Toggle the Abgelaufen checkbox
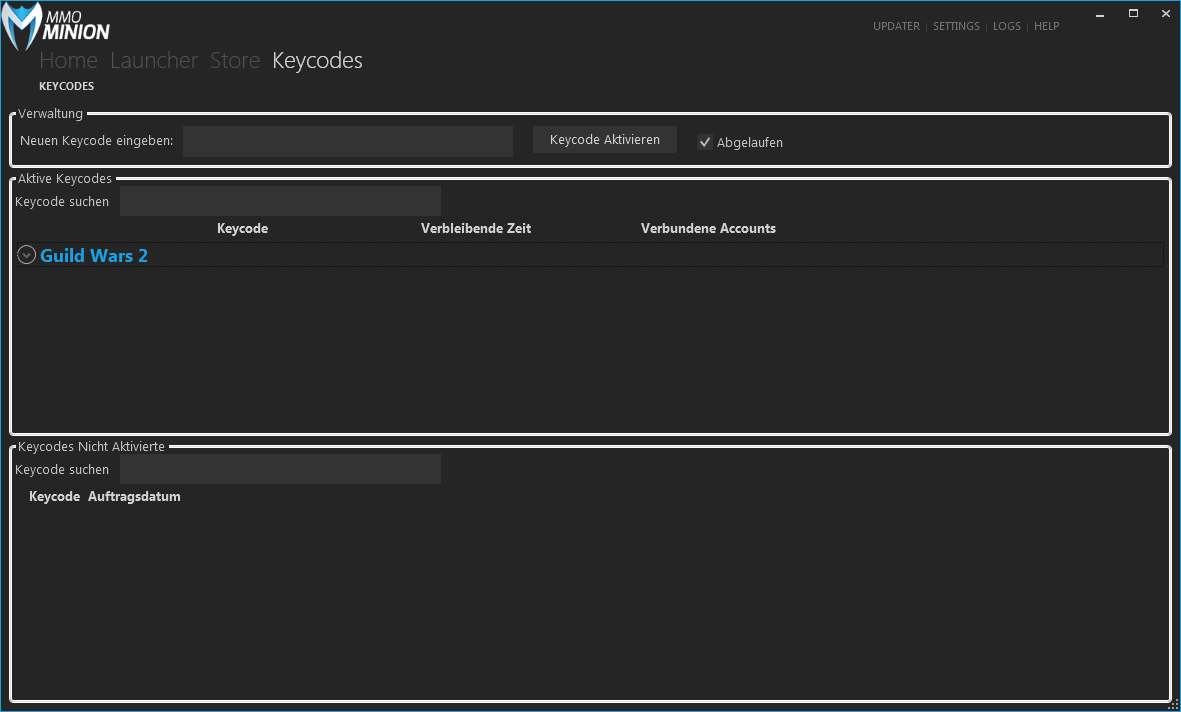This screenshot has height=712, width=1181. point(705,142)
